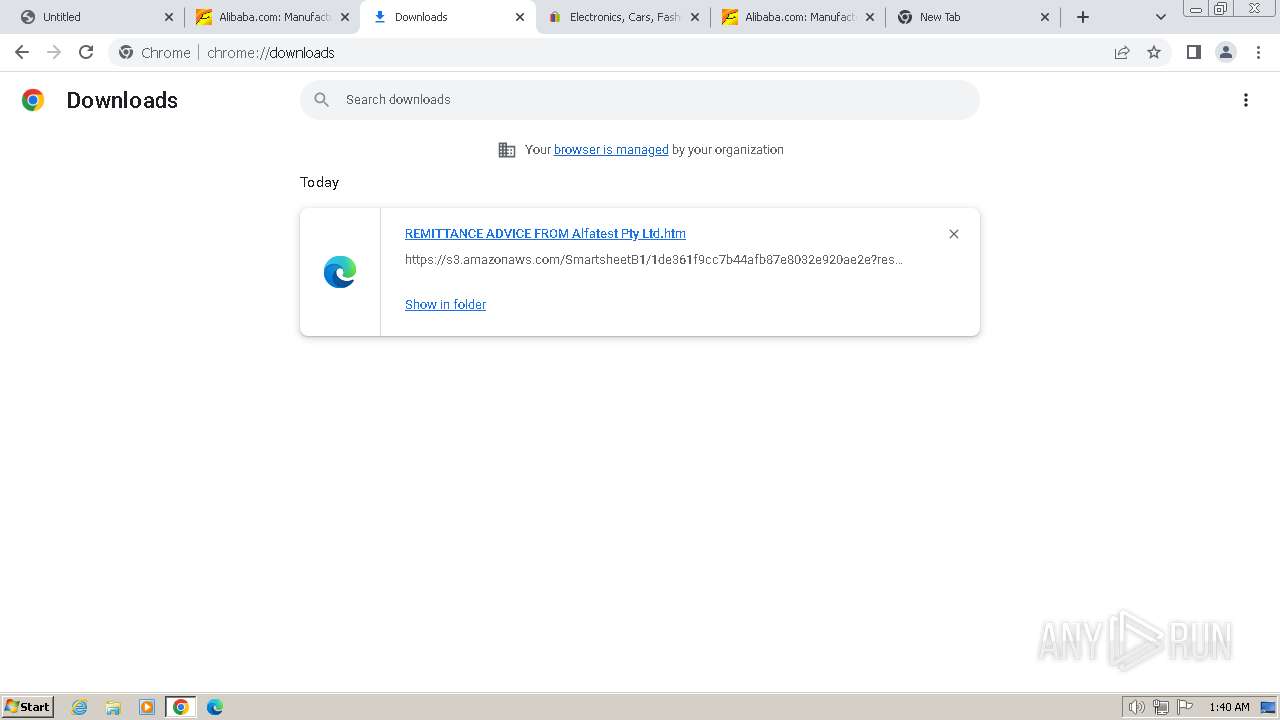The image size is (1280, 720).
Task: Share this page icon in address bar
Action: pyautogui.click(x=1122, y=52)
